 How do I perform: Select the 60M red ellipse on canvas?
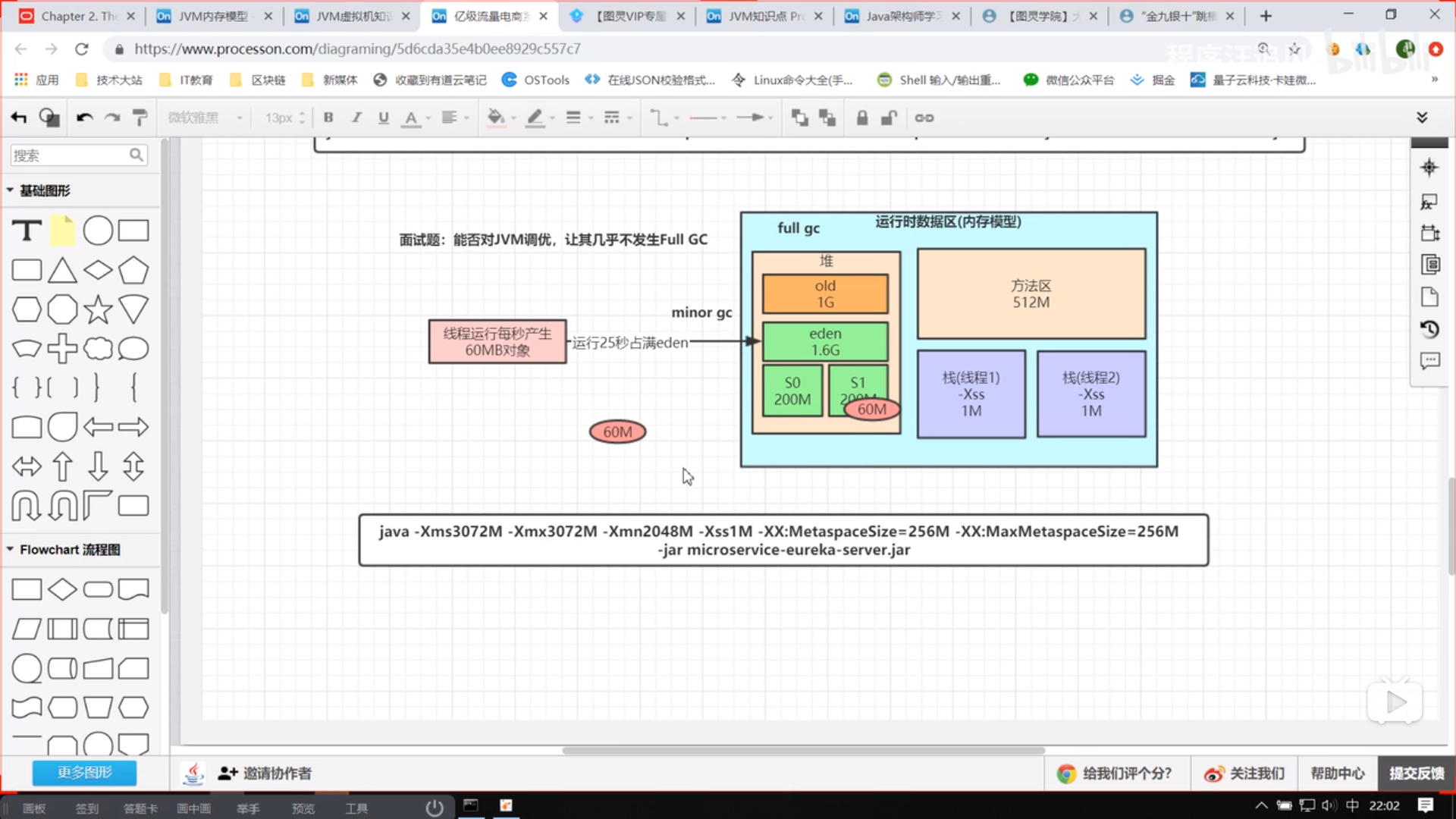617,431
